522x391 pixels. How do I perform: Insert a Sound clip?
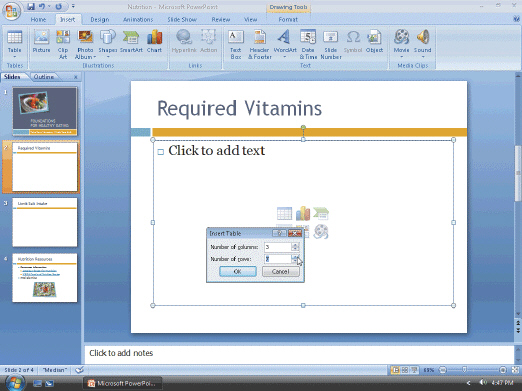[x=423, y=43]
